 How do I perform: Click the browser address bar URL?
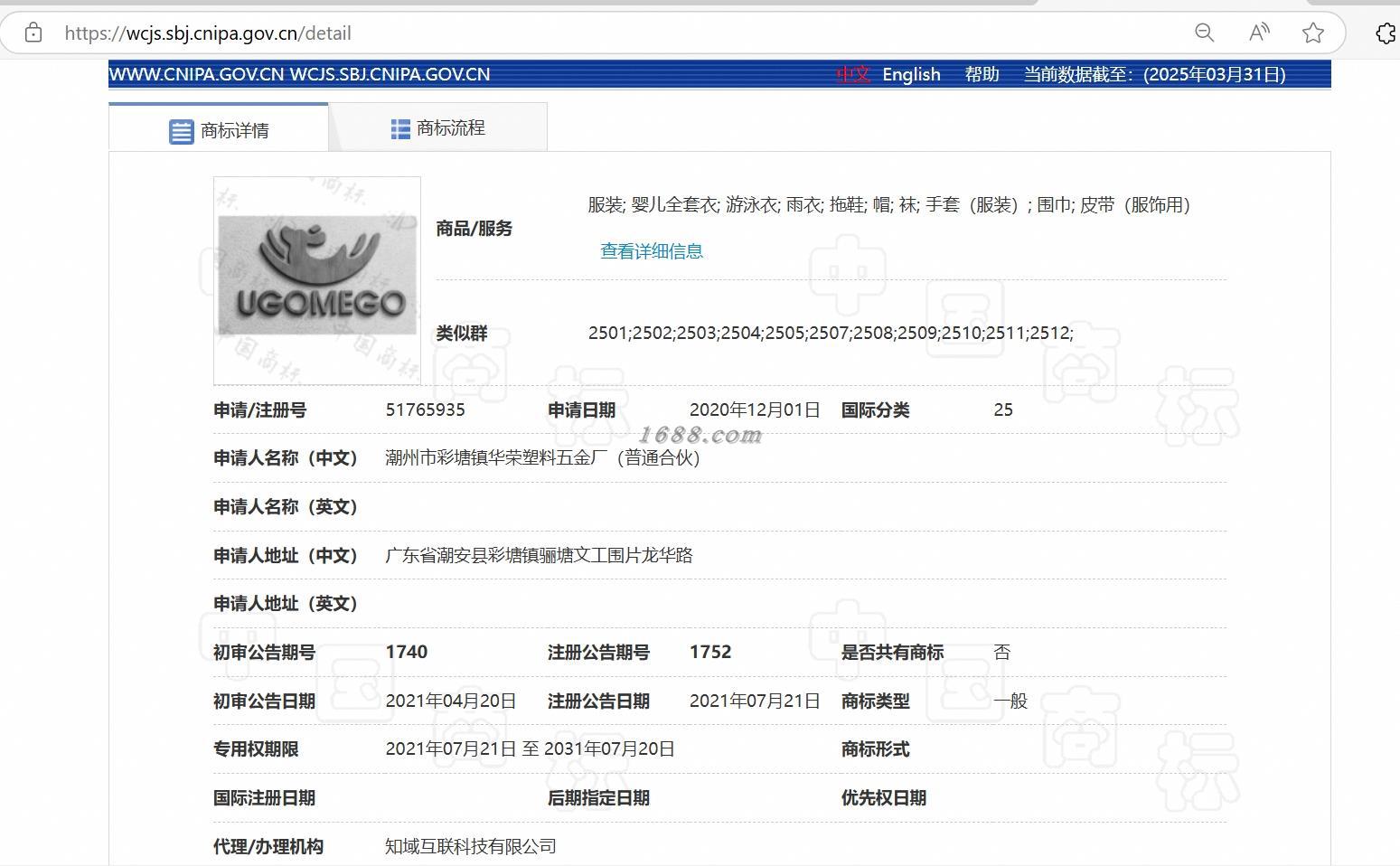coord(208,33)
